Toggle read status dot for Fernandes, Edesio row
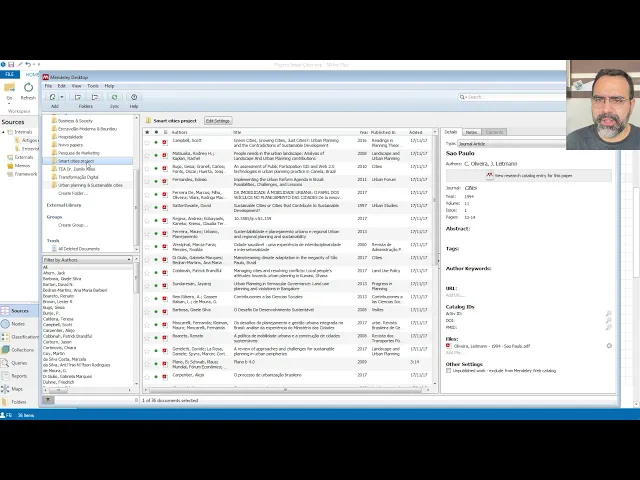This screenshot has width=640, height=480. [x=156, y=182]
